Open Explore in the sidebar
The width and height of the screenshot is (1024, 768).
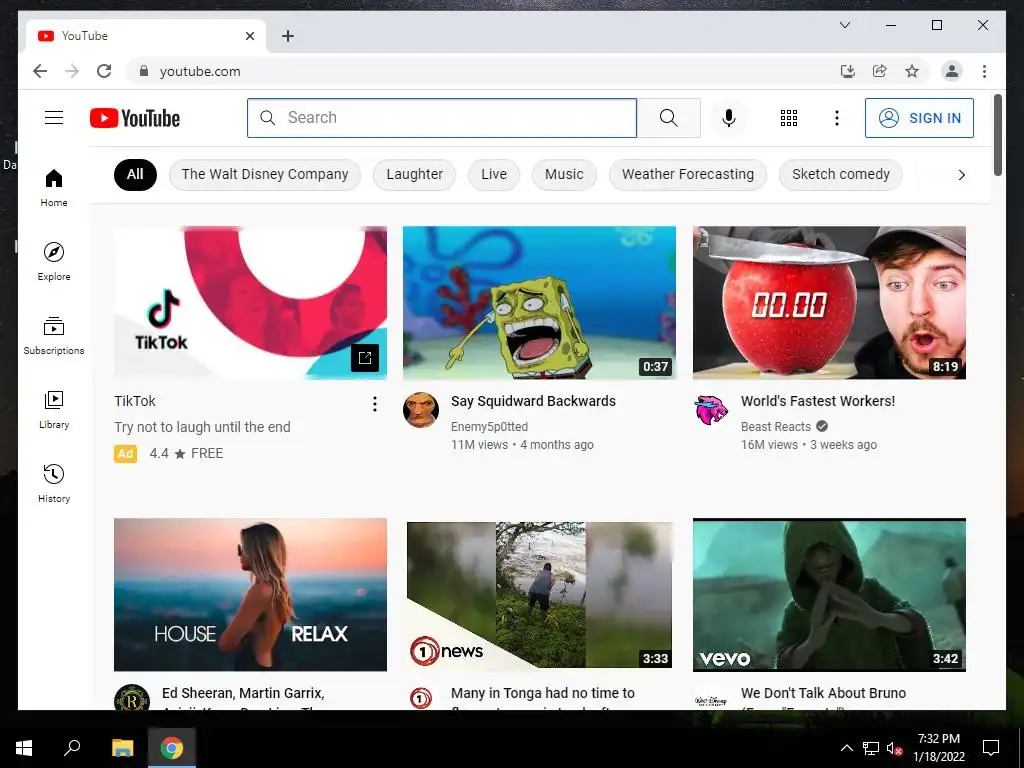[54, 262]
